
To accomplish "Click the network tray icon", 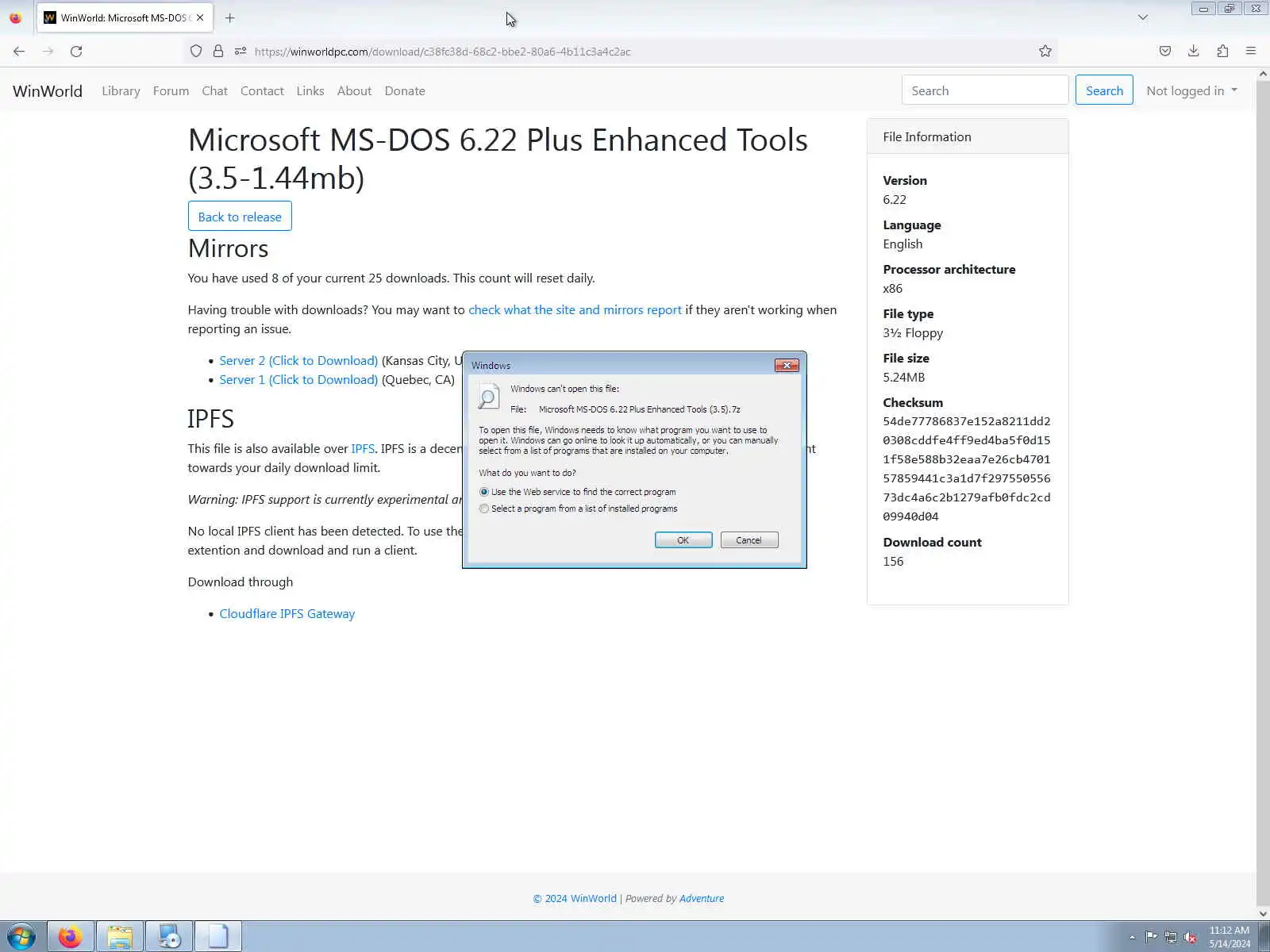I will [x=1171, y=938].
